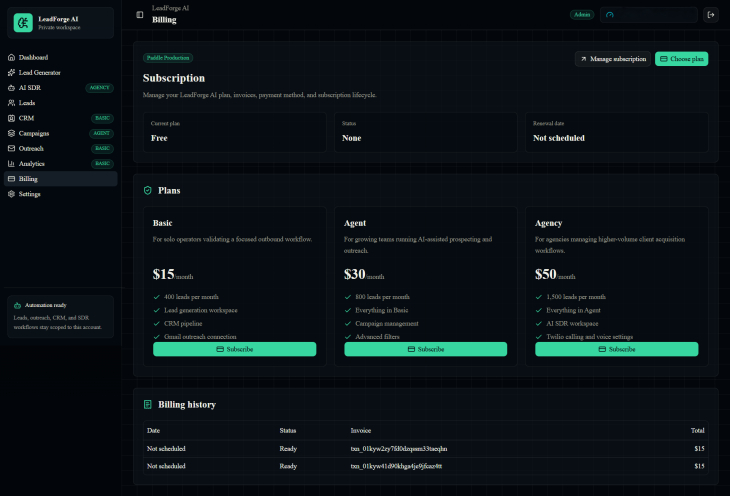The width and height of the screenshot is (730, 496).
Task: Click the Status None card
Action: 426,132
